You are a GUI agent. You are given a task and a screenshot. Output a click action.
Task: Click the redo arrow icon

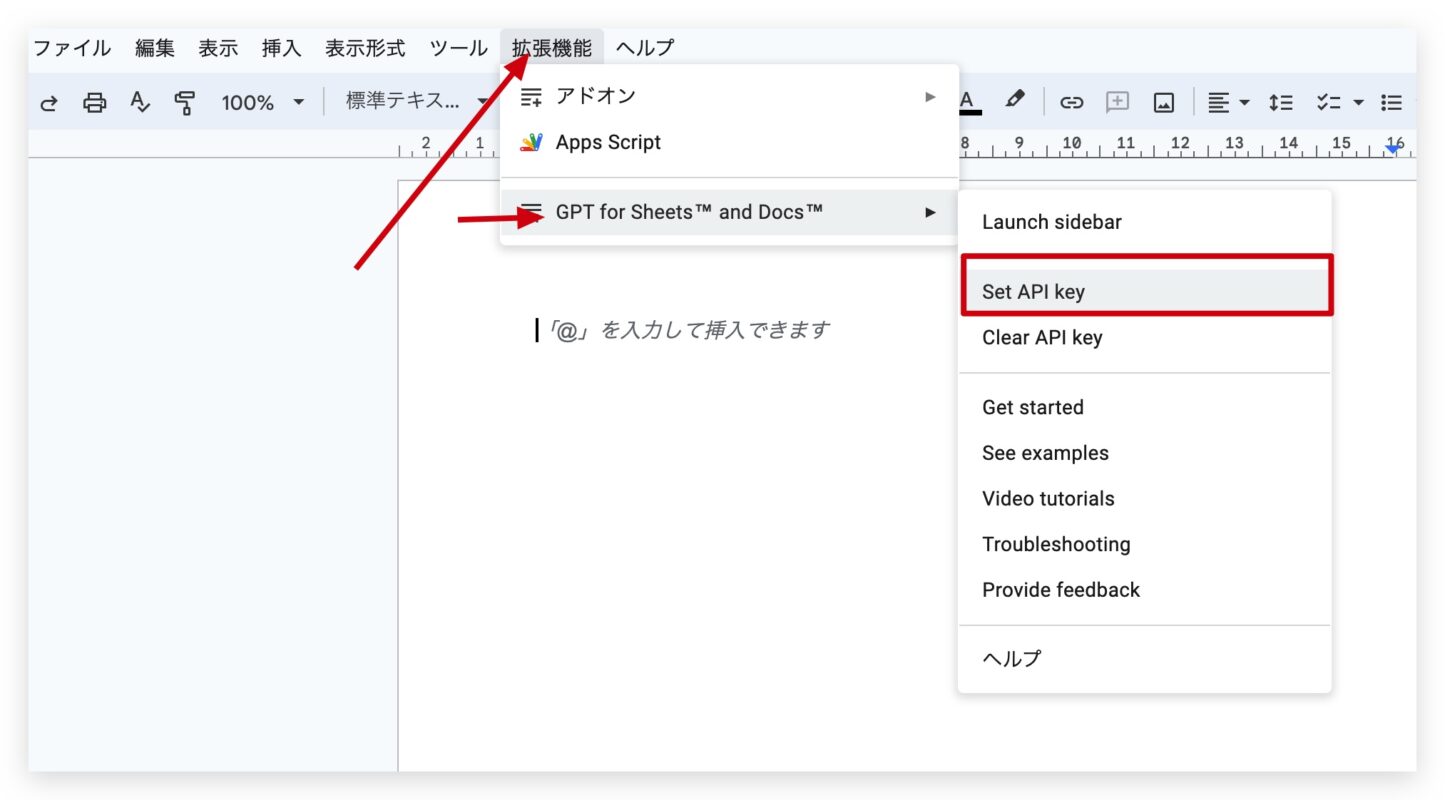[47, 102]
